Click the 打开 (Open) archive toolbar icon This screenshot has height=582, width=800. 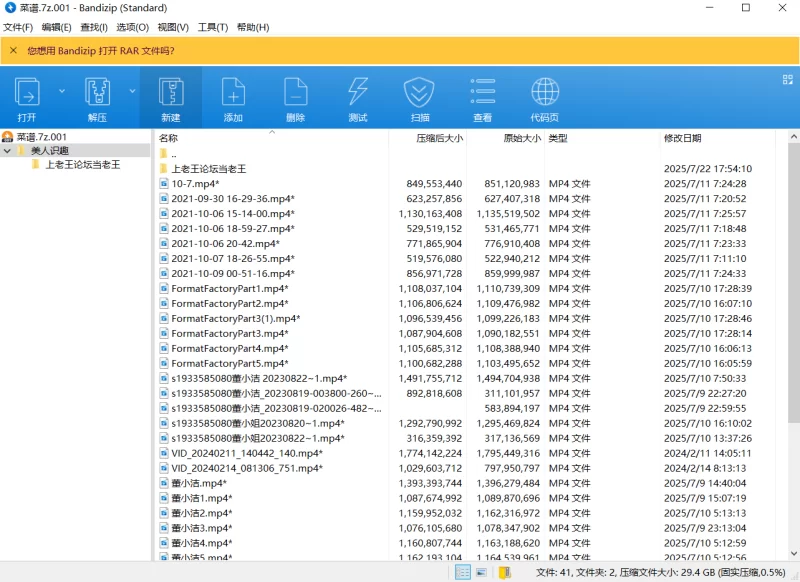[x=27, y=92]
